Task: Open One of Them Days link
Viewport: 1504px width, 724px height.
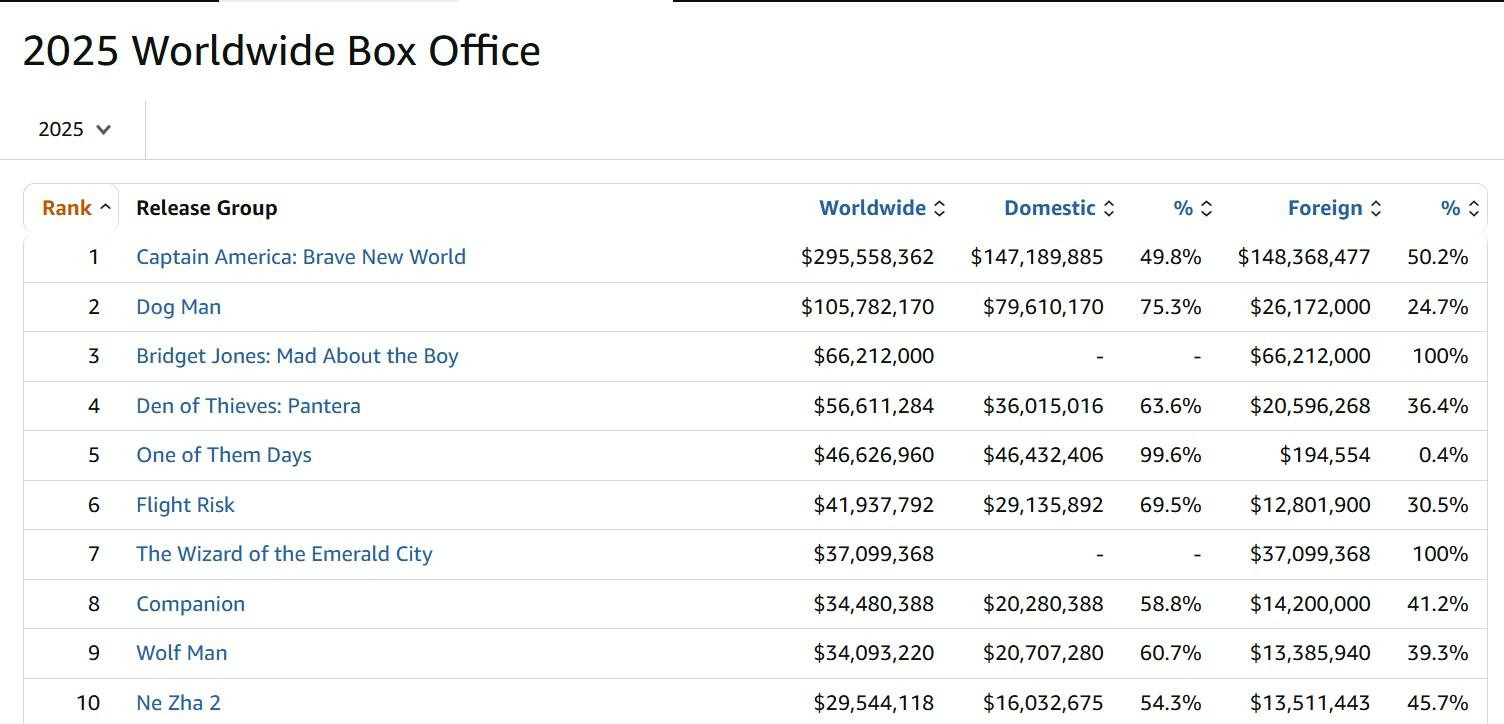Action: click(224, 455)
